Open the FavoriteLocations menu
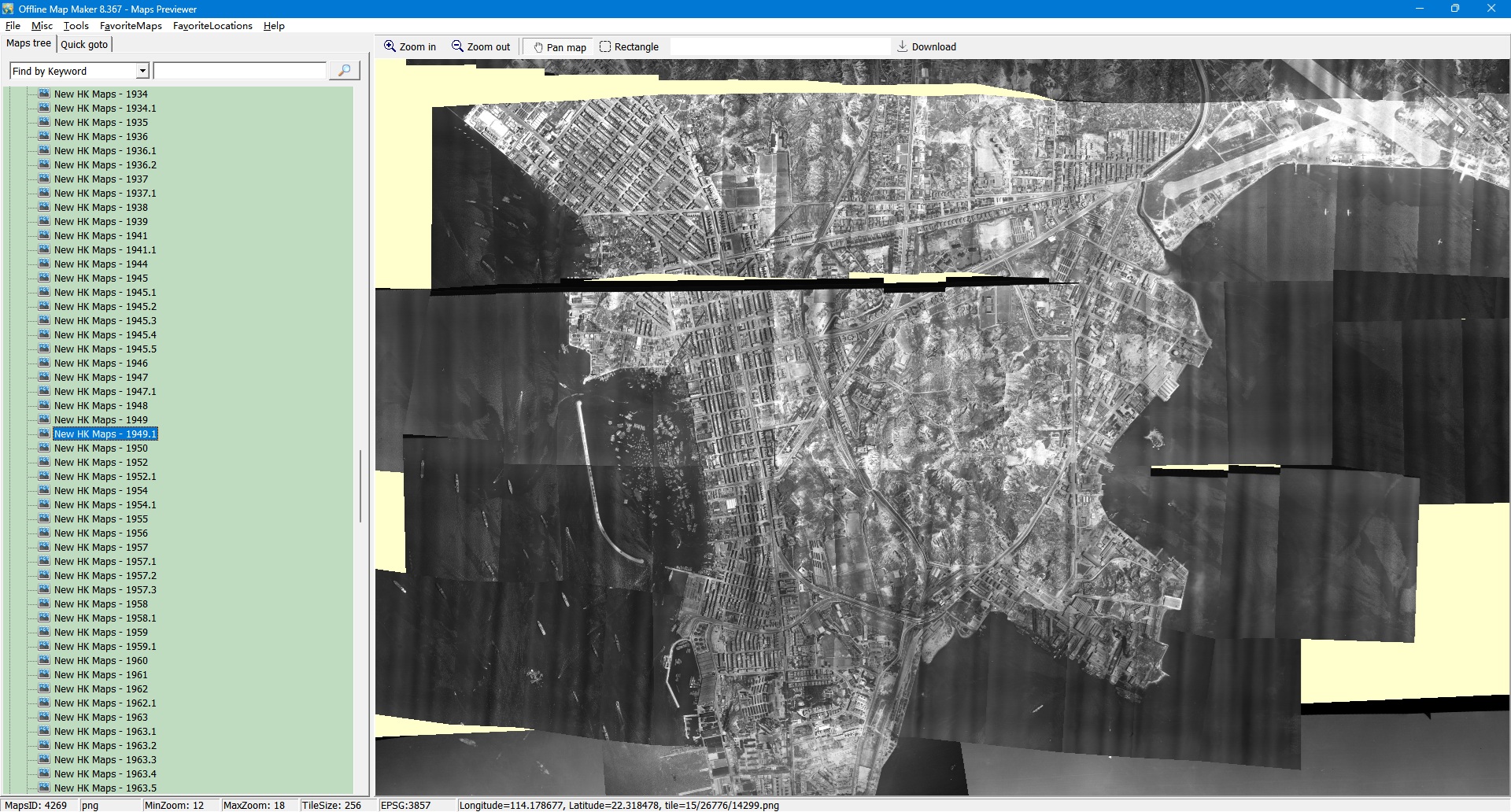 coord(212,26)
